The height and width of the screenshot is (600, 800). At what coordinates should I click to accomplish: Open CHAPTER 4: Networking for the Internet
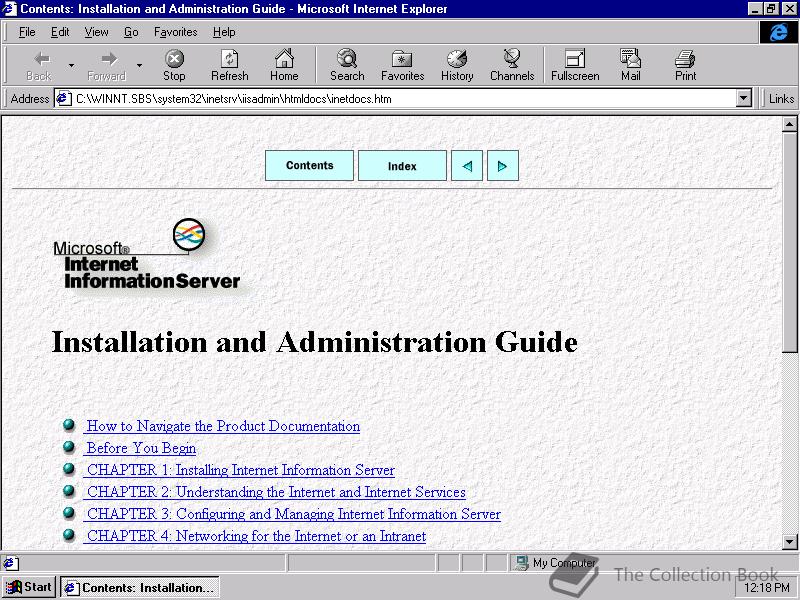point(256,536)
